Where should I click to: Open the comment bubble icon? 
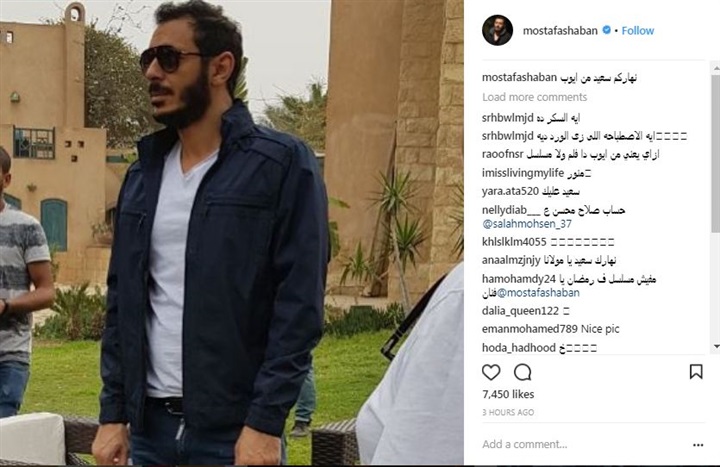point(523,372)
